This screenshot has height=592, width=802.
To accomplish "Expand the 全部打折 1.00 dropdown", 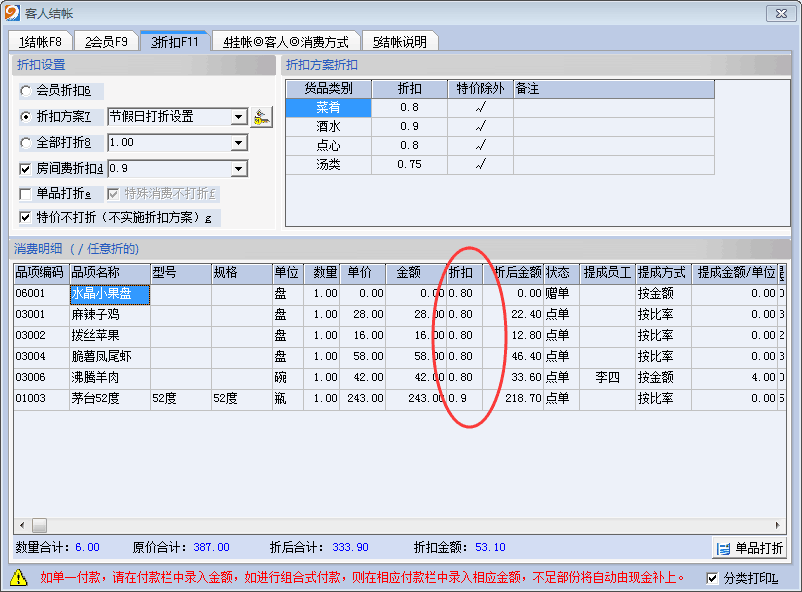I will coord(238,143).
